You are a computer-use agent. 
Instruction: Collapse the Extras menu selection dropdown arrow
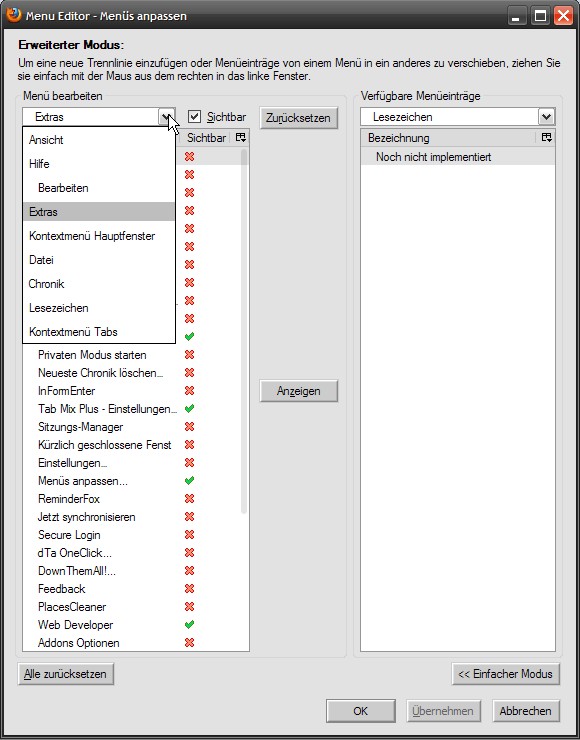pos(167,117)
